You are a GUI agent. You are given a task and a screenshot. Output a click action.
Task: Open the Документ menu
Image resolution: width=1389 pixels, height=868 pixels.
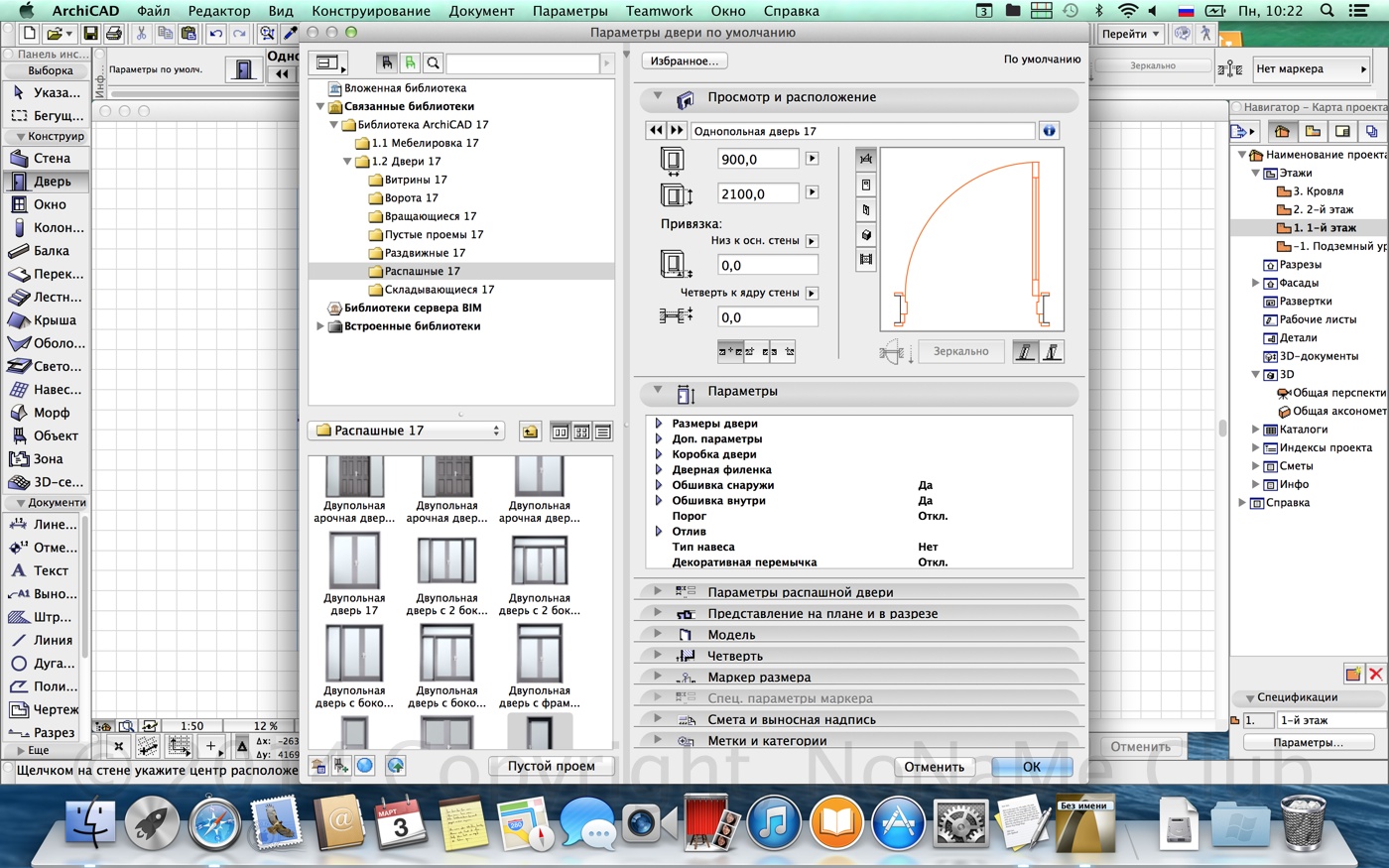[481, 11]
